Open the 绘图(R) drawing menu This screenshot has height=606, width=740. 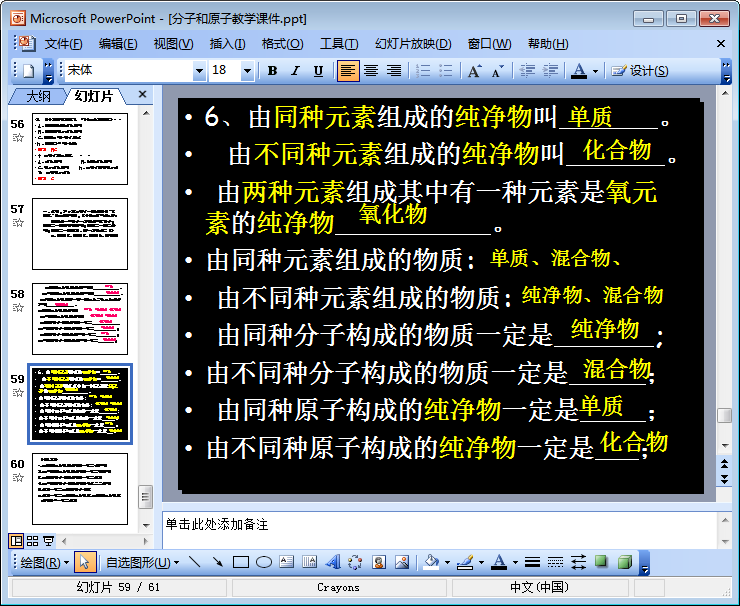click(x=44, y=563)
